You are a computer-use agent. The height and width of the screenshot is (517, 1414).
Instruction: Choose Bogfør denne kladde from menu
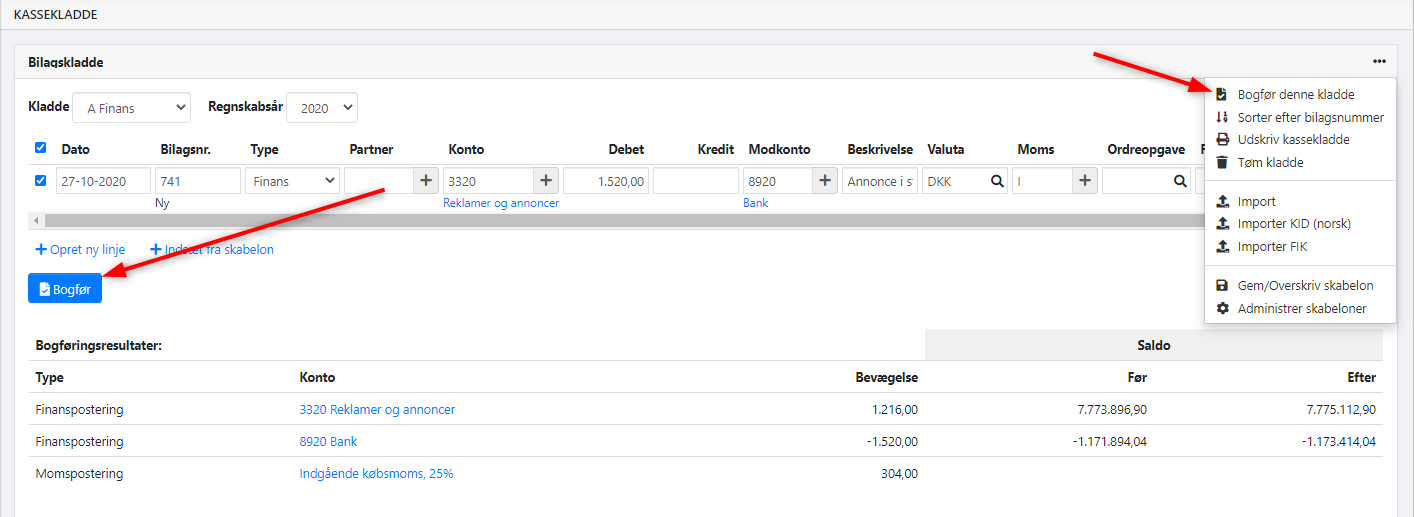pos(1295,95)
